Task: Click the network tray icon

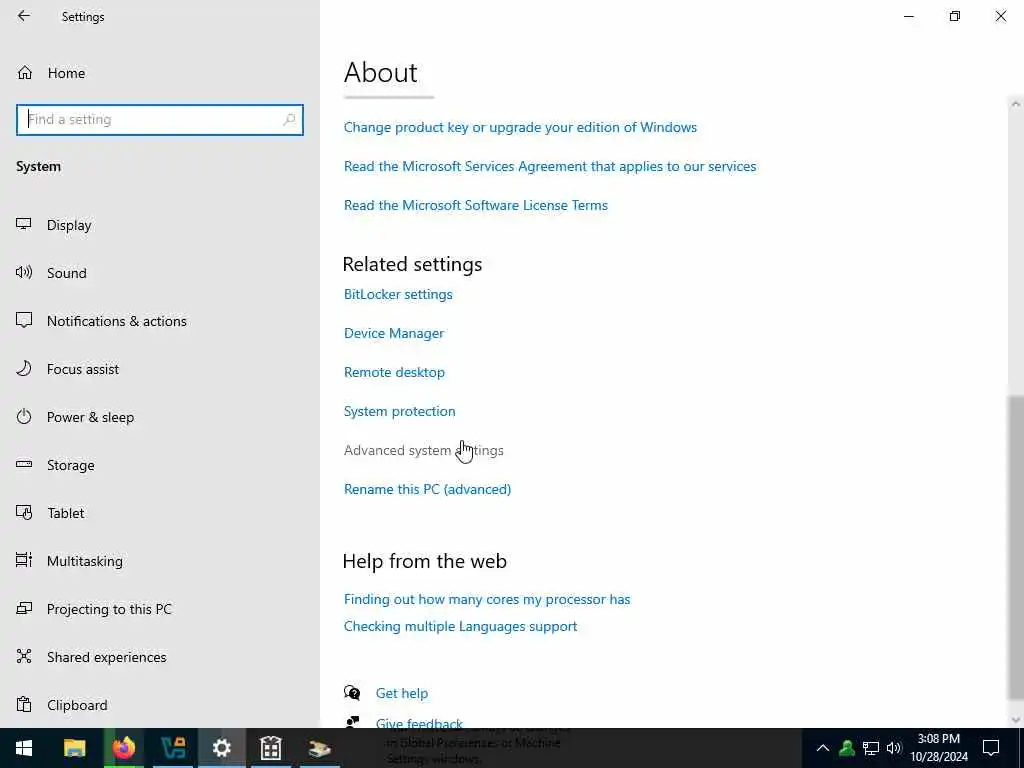Action: point(871,748)
